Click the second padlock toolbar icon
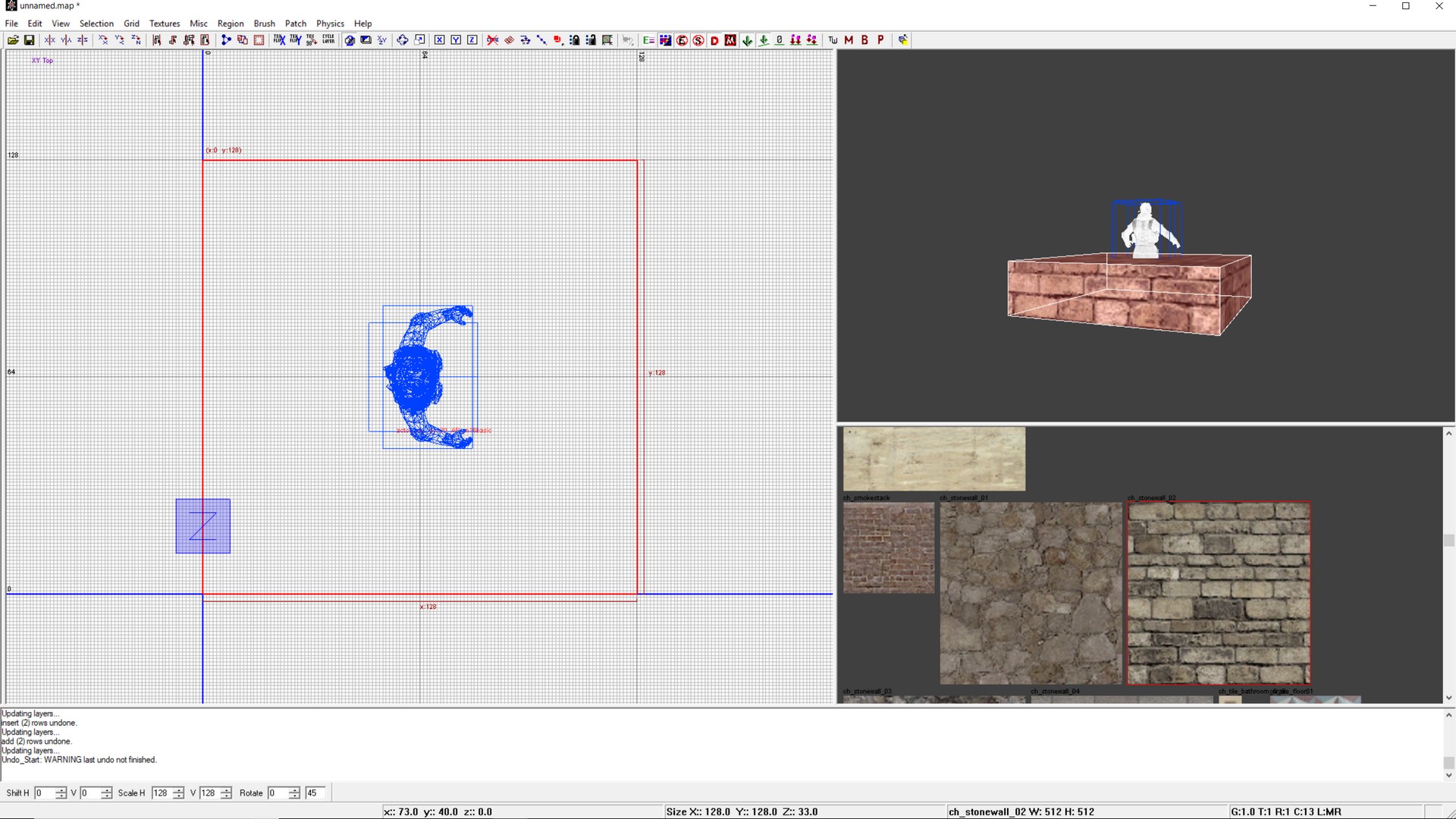Image resolution: width=1456 pixels, height=819 pixels. (591, 40)
